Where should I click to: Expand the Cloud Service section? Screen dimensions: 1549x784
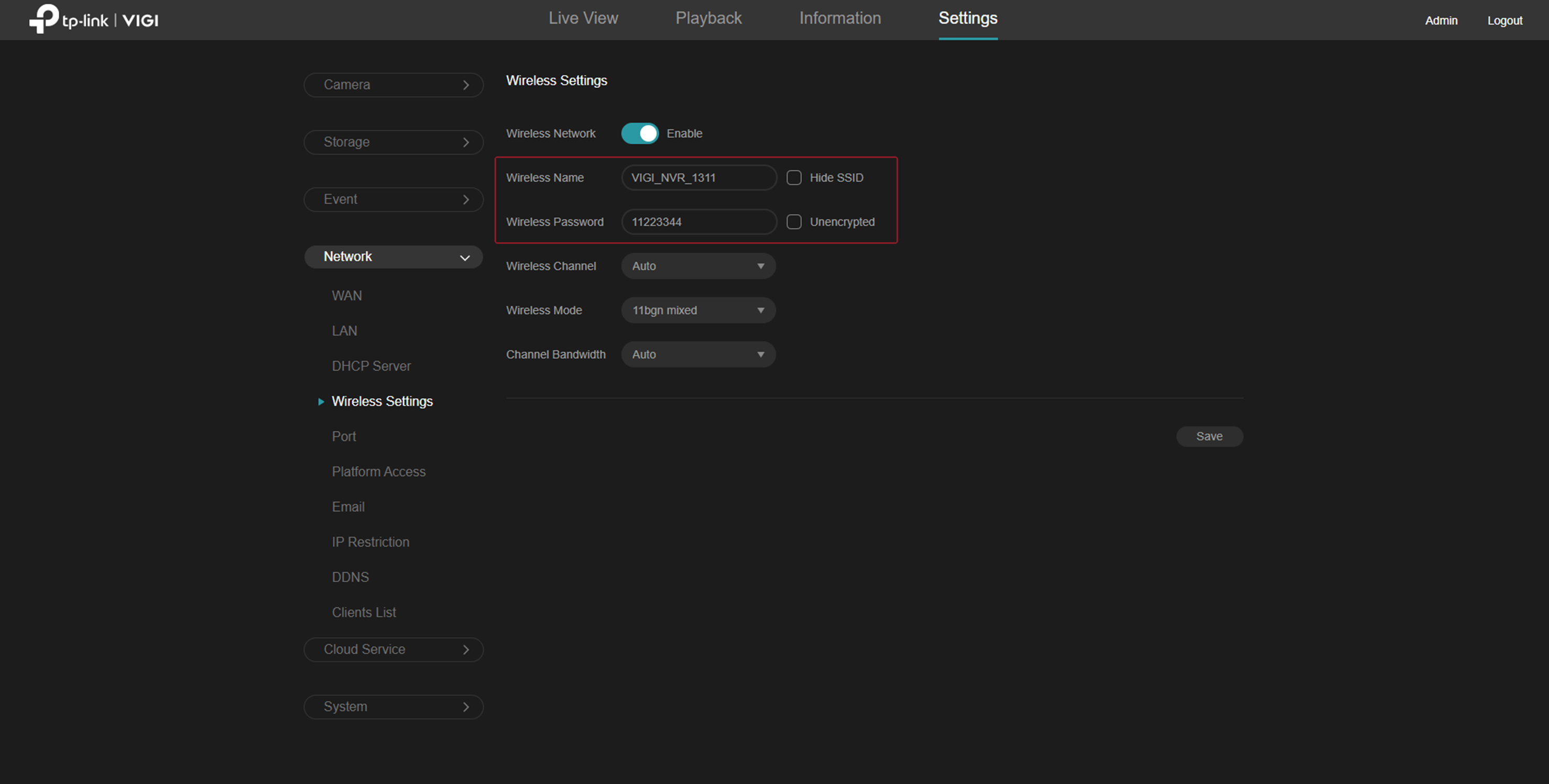393,649
